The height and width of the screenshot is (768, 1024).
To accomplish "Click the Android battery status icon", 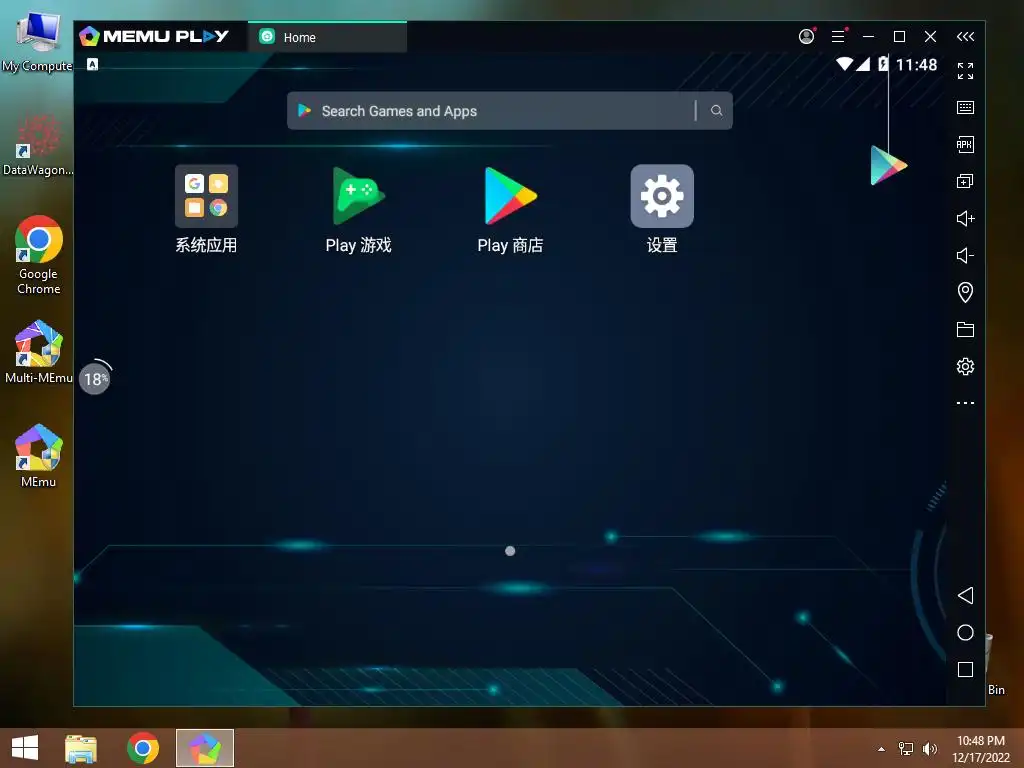I will [883, 63].
